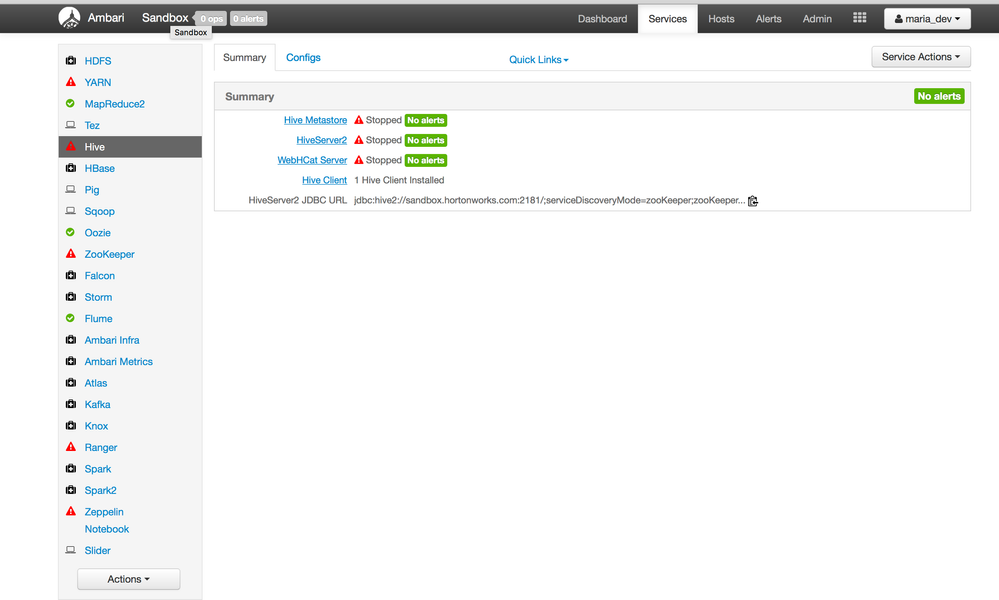The image size is (999, 600).
Task: Select the Kafka service link
Action: (x=97, y=404)
